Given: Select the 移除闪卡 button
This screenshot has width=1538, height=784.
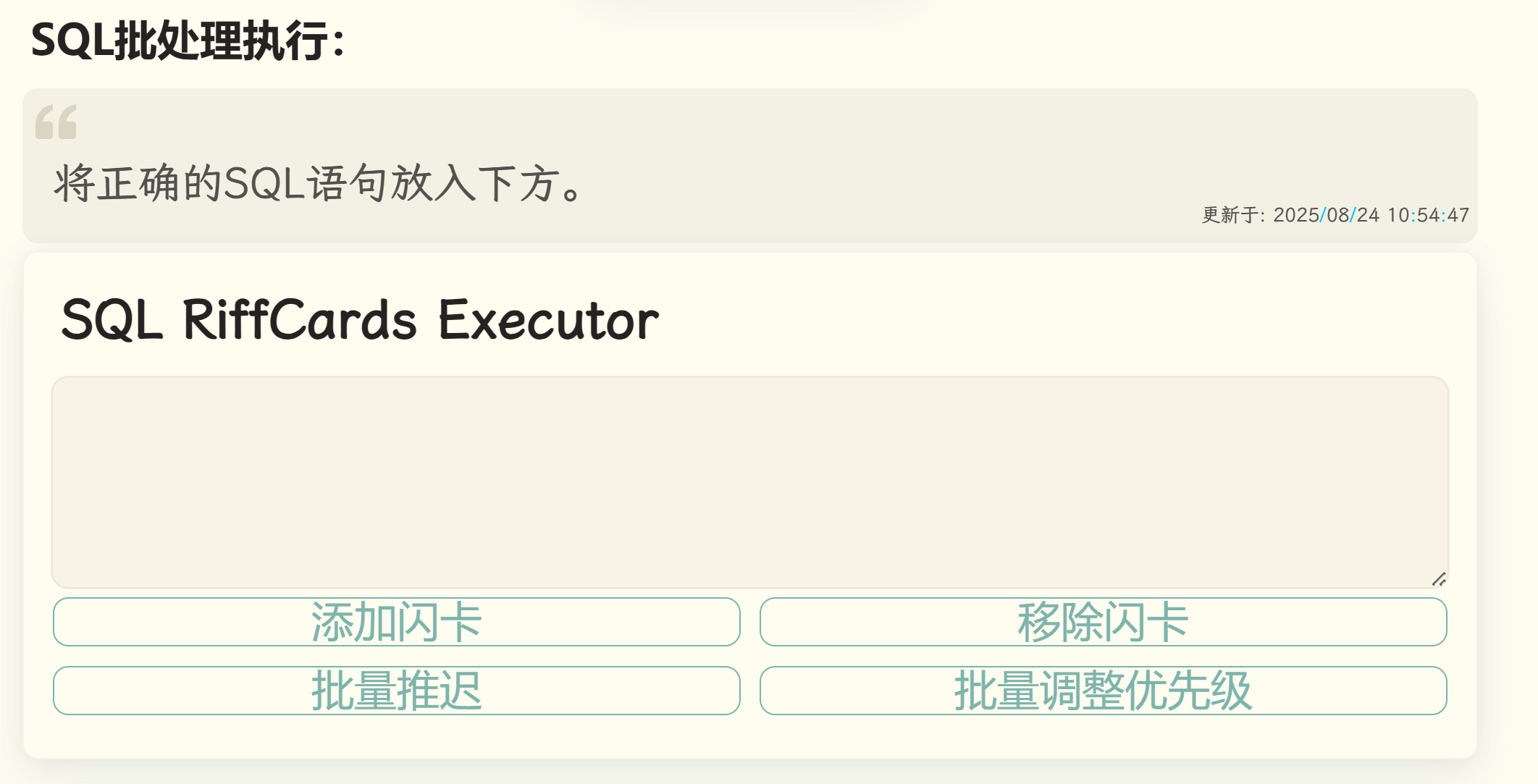Looking at the screenshot, I should coord(1103,622).
